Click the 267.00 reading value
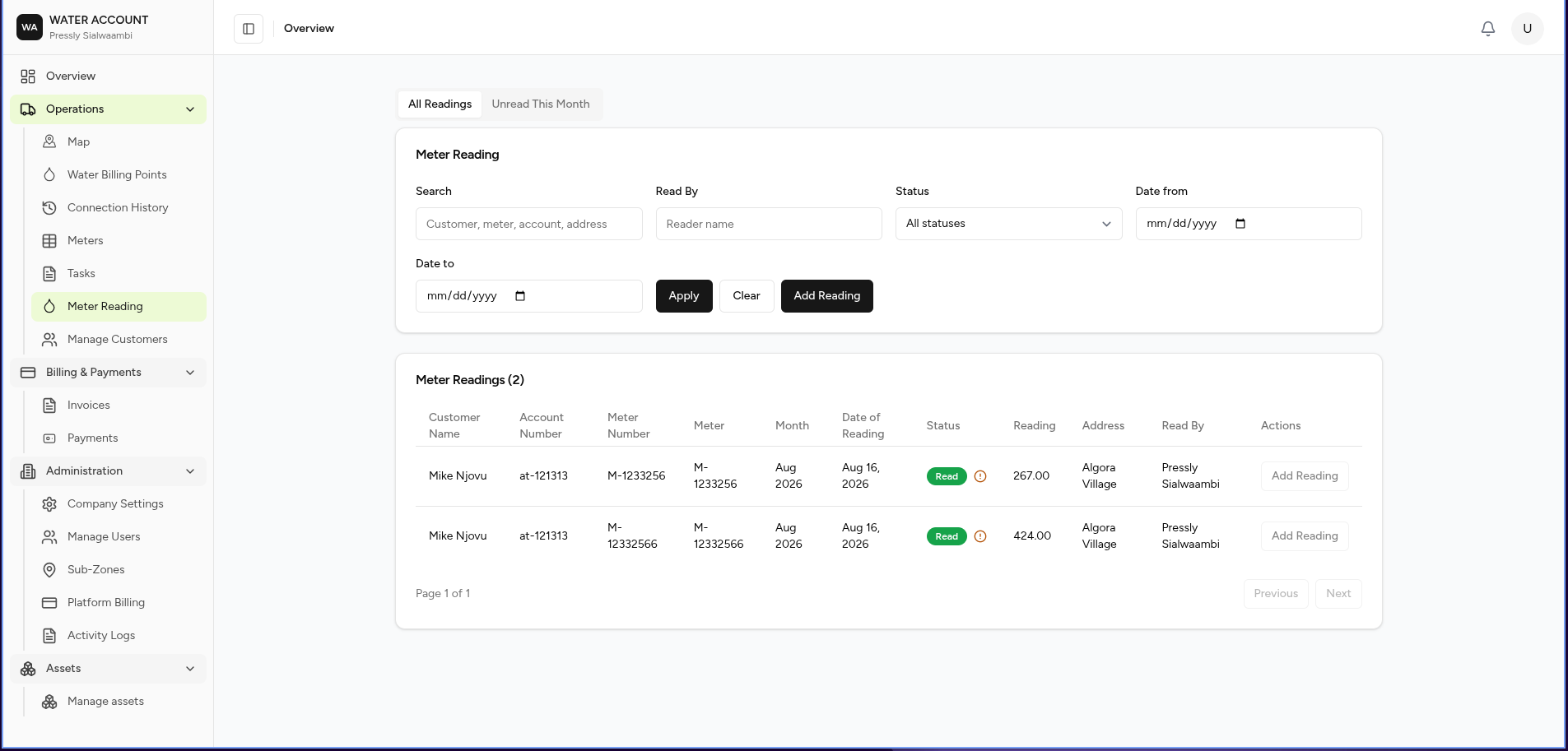 click(1031, 476)
